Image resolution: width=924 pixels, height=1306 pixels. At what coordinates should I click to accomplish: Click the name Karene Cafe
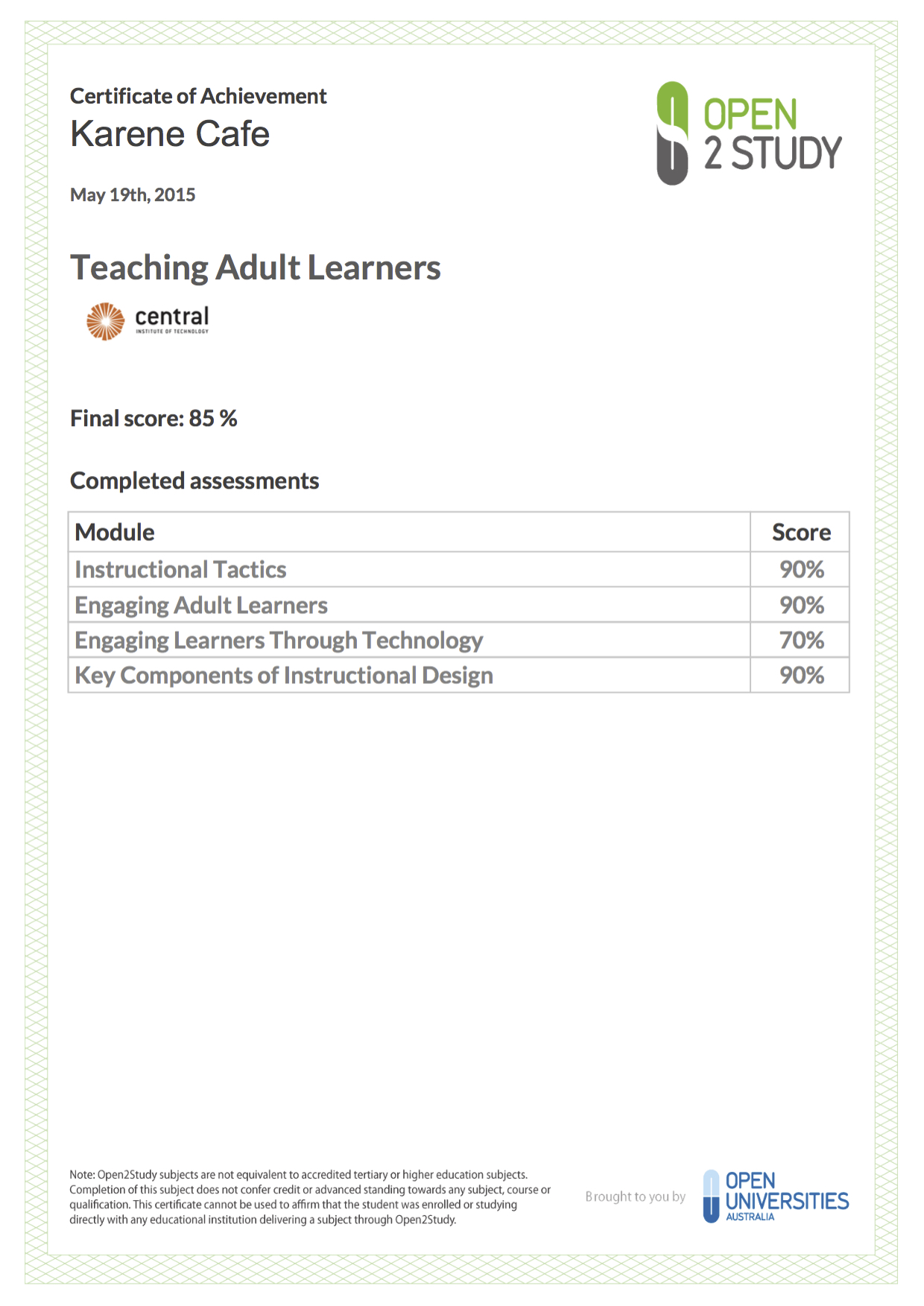(170, 135)
